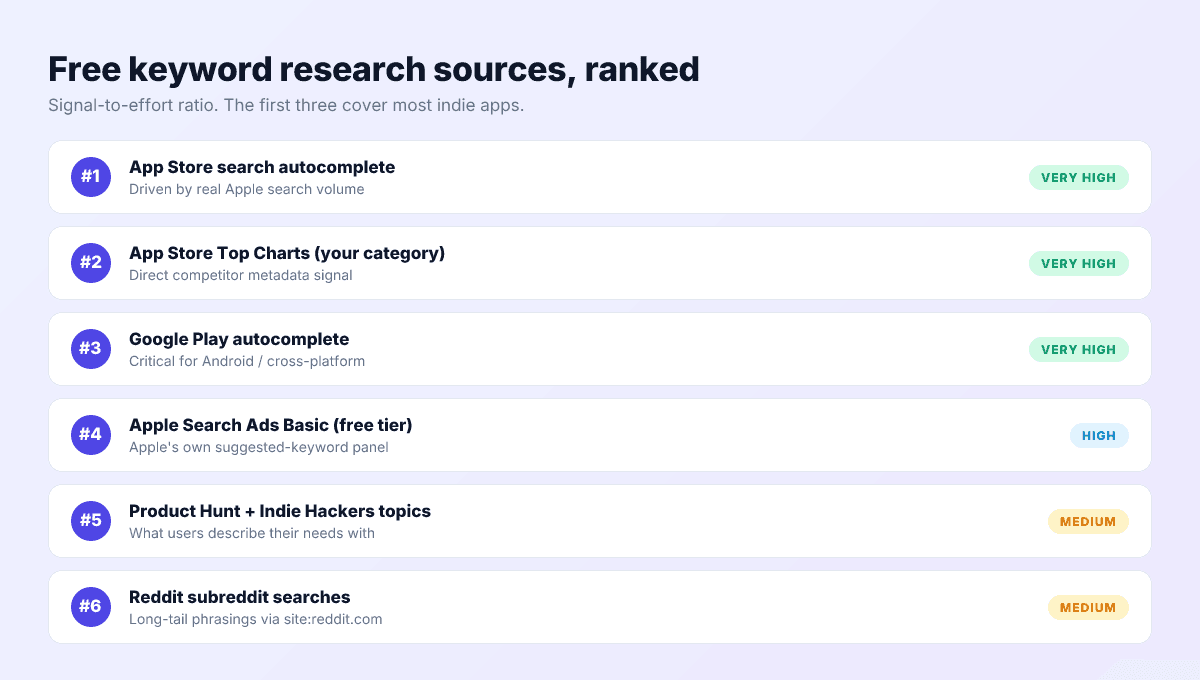The image size is (1200, 680).
Task: Click the signal-to-effort ratio subtitle
Action: (288, 105)
